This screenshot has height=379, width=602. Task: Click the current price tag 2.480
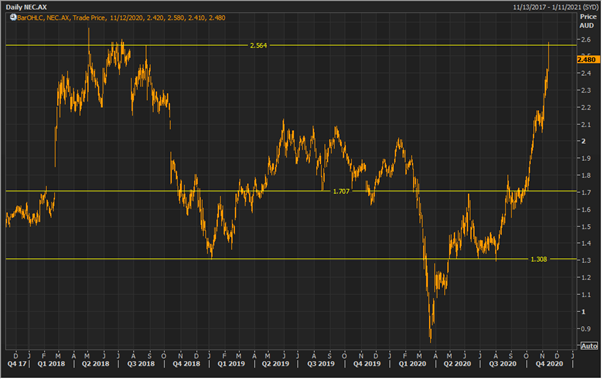point(587,60)
